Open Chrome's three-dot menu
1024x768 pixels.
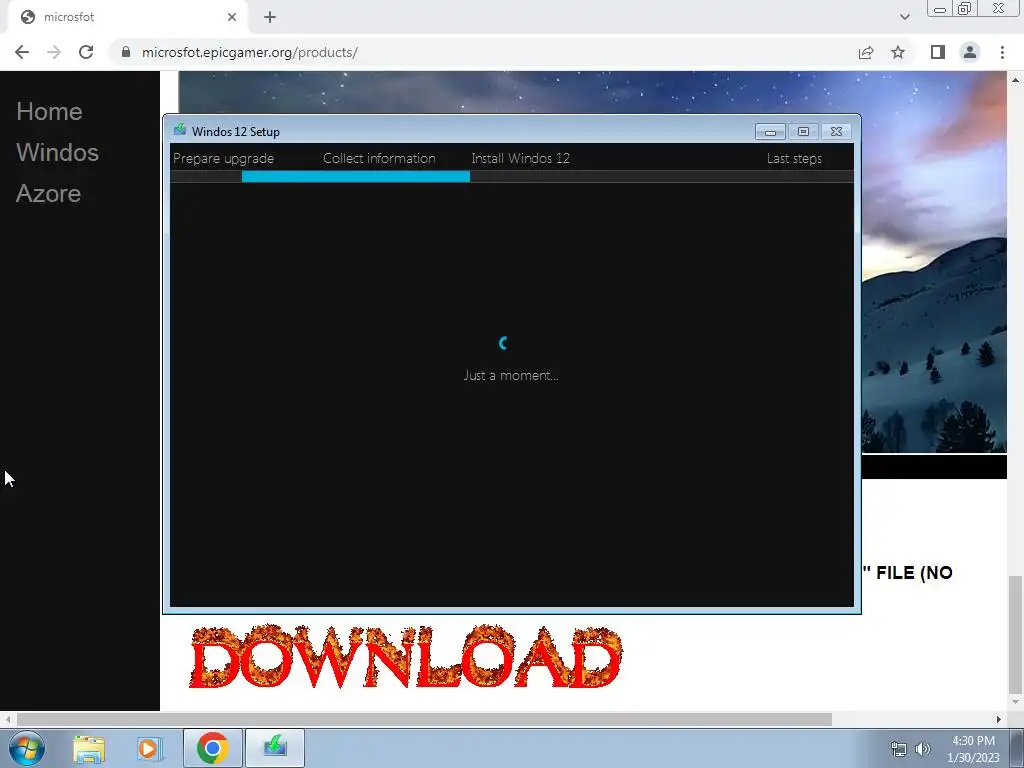[1002, 52]
